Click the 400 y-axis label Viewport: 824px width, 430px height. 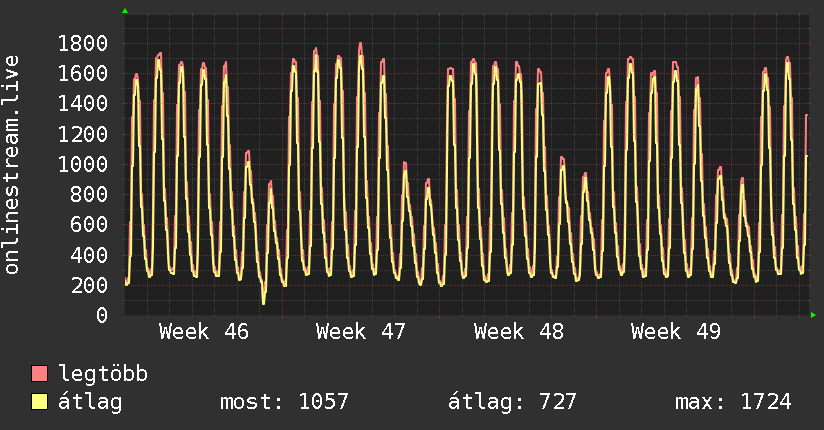(x=89, y=255)
